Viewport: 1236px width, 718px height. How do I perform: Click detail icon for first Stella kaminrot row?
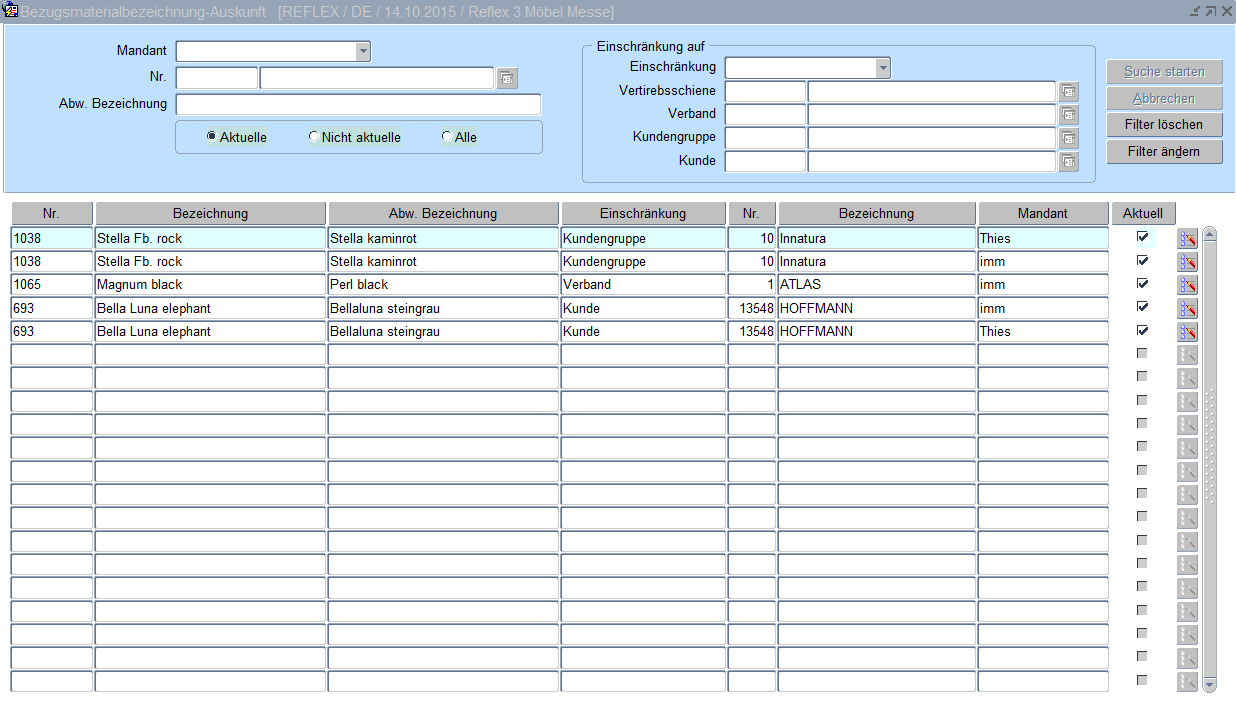point(1187,238)
